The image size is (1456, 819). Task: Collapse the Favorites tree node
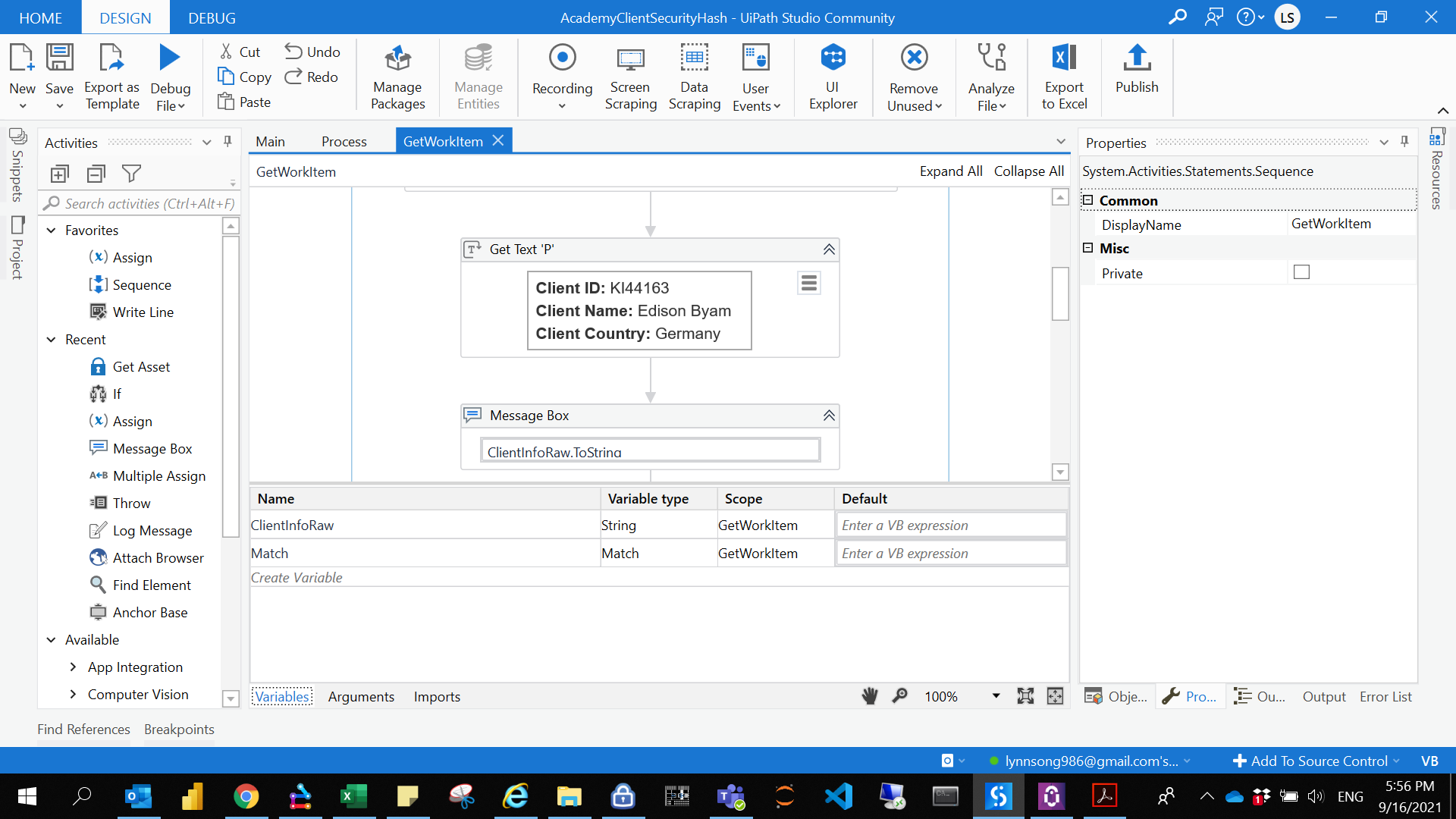(52, 230)
